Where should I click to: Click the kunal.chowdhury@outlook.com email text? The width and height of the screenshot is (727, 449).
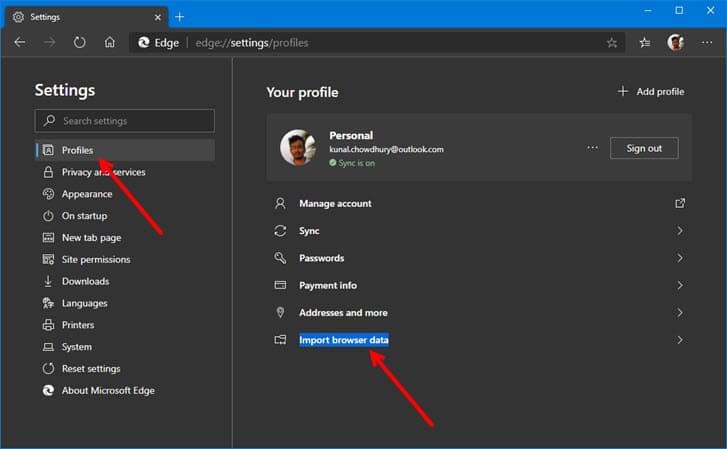[x=386, y=149]
